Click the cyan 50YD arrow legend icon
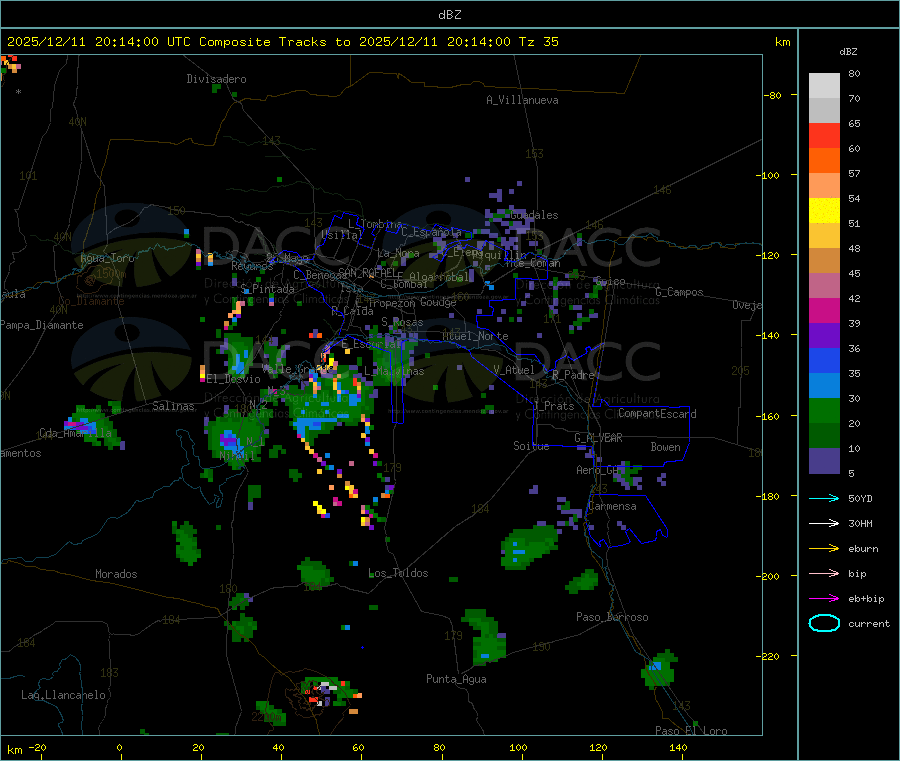Screen dimensions: 900x761 click(824, 498)
